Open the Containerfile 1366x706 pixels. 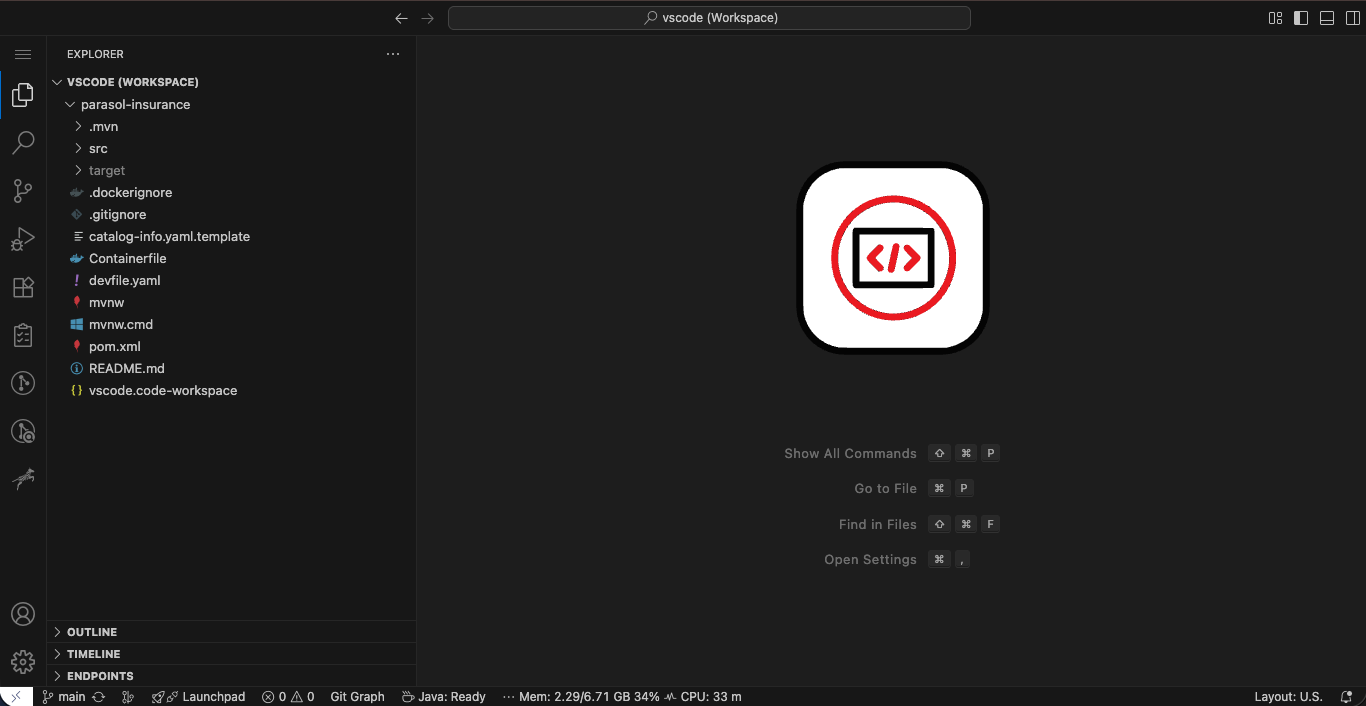[232, 258]
